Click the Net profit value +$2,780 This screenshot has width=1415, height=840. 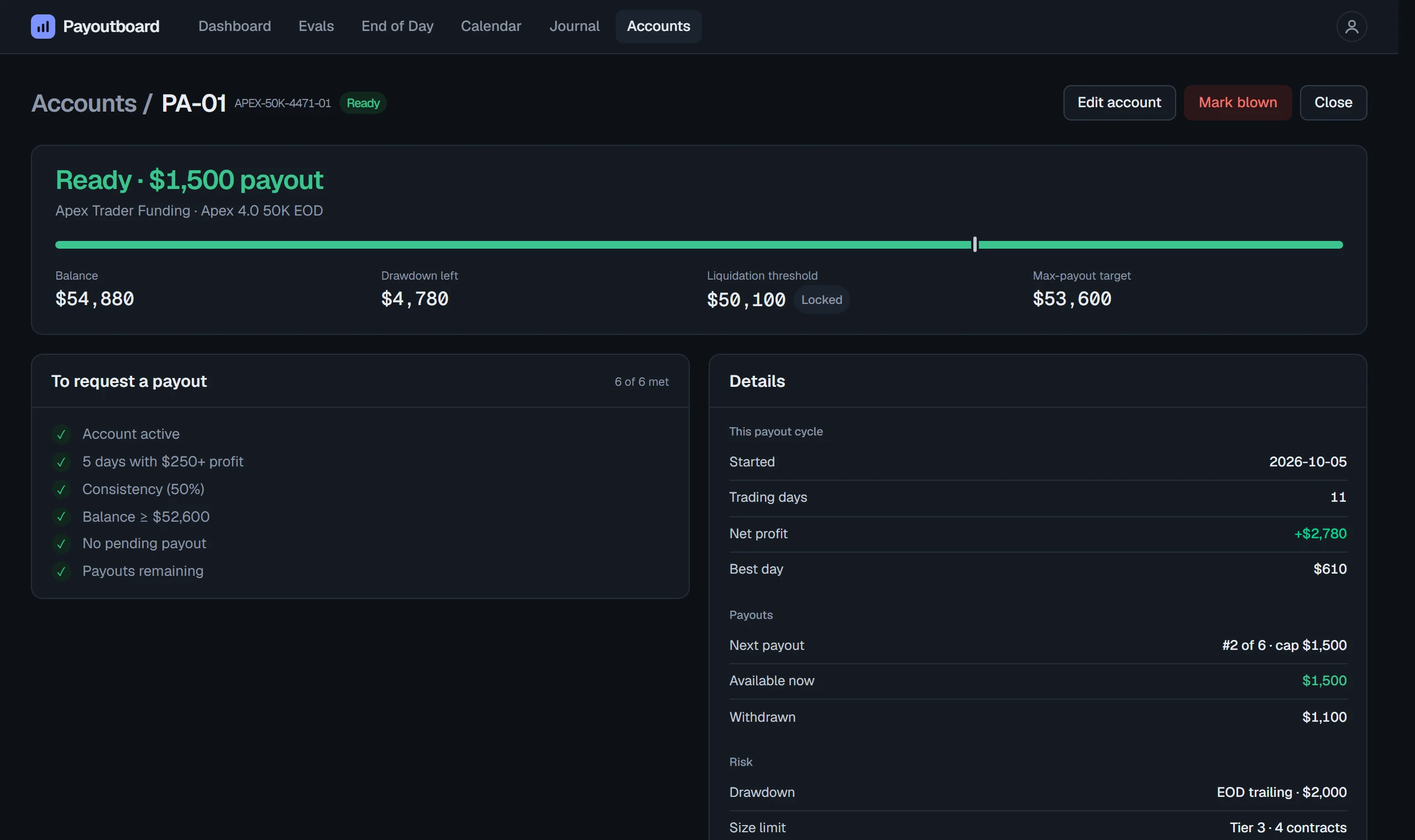[1320, 534]
